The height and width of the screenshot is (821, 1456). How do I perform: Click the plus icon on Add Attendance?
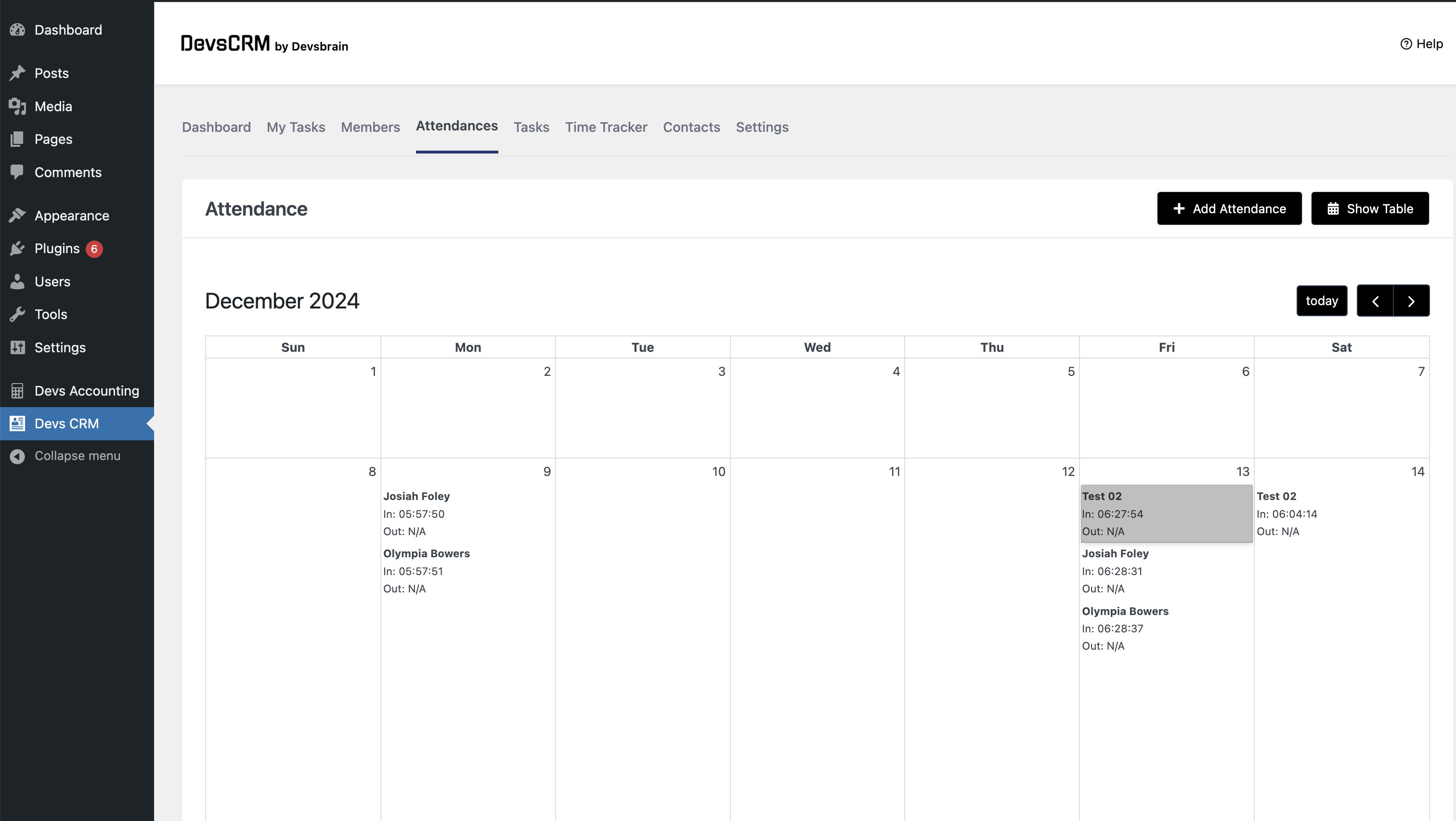pos(1179,208)
